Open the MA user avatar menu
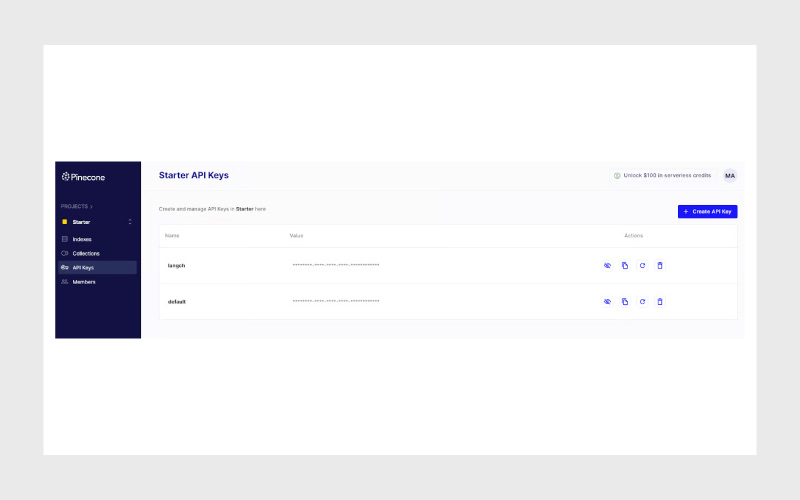The height and width of the screenshot is (500, 800). [730, 175]
